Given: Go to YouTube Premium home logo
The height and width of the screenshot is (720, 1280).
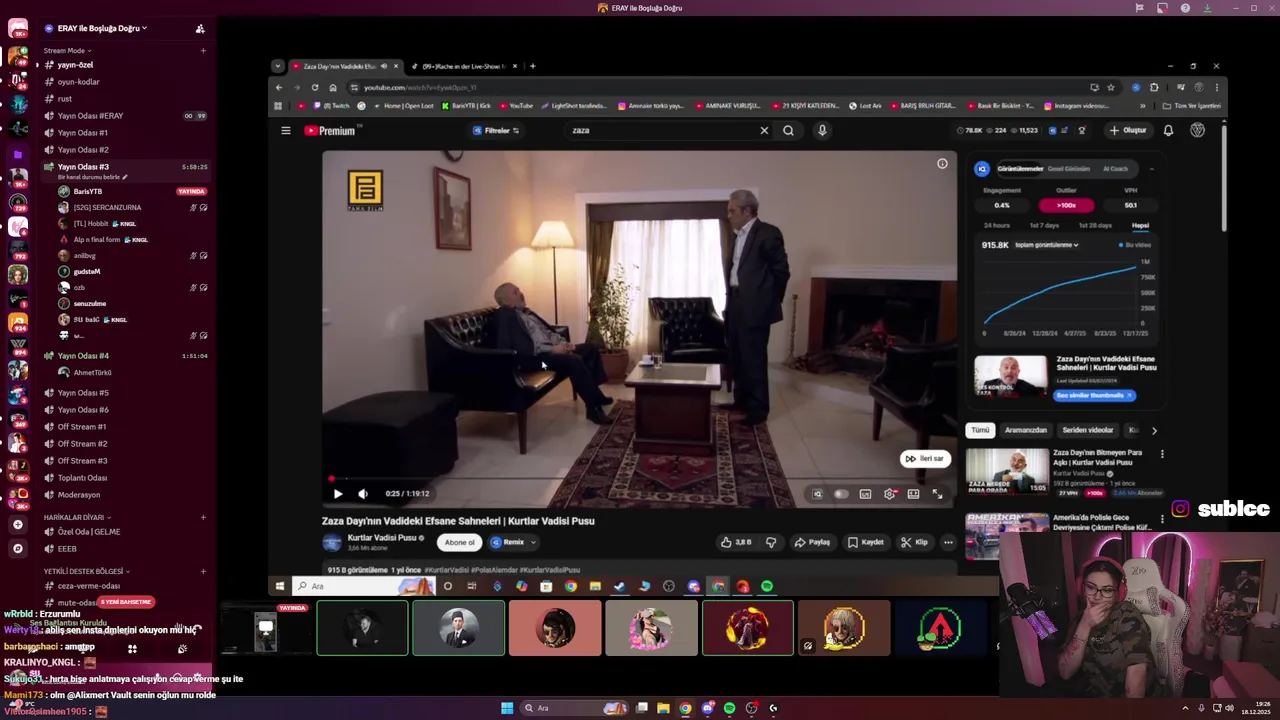Looking at the screenshot, I should (x=330, y=130).
